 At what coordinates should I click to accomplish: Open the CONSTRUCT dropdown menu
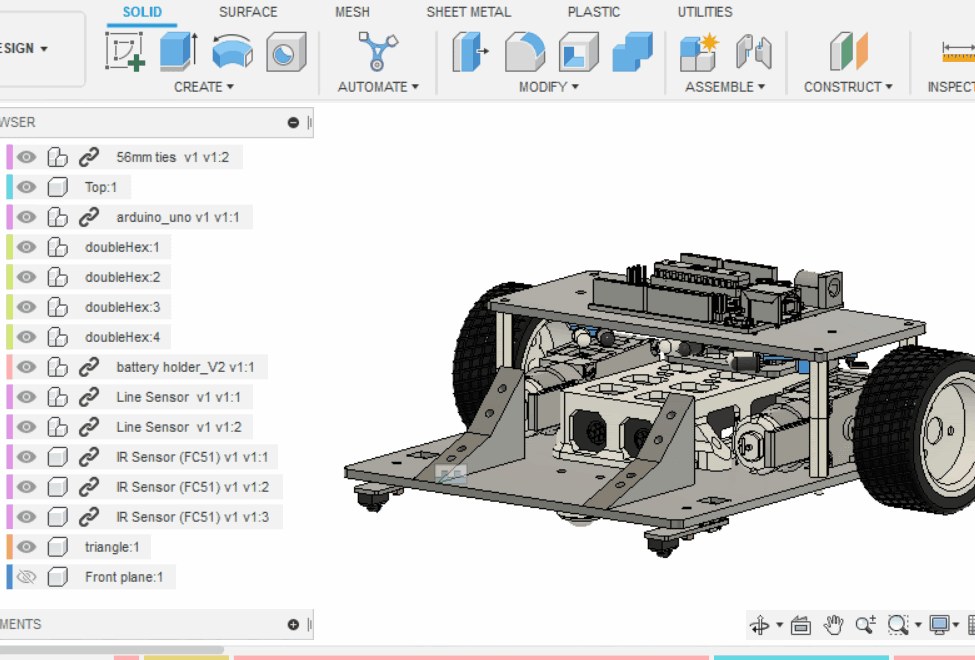848,87
